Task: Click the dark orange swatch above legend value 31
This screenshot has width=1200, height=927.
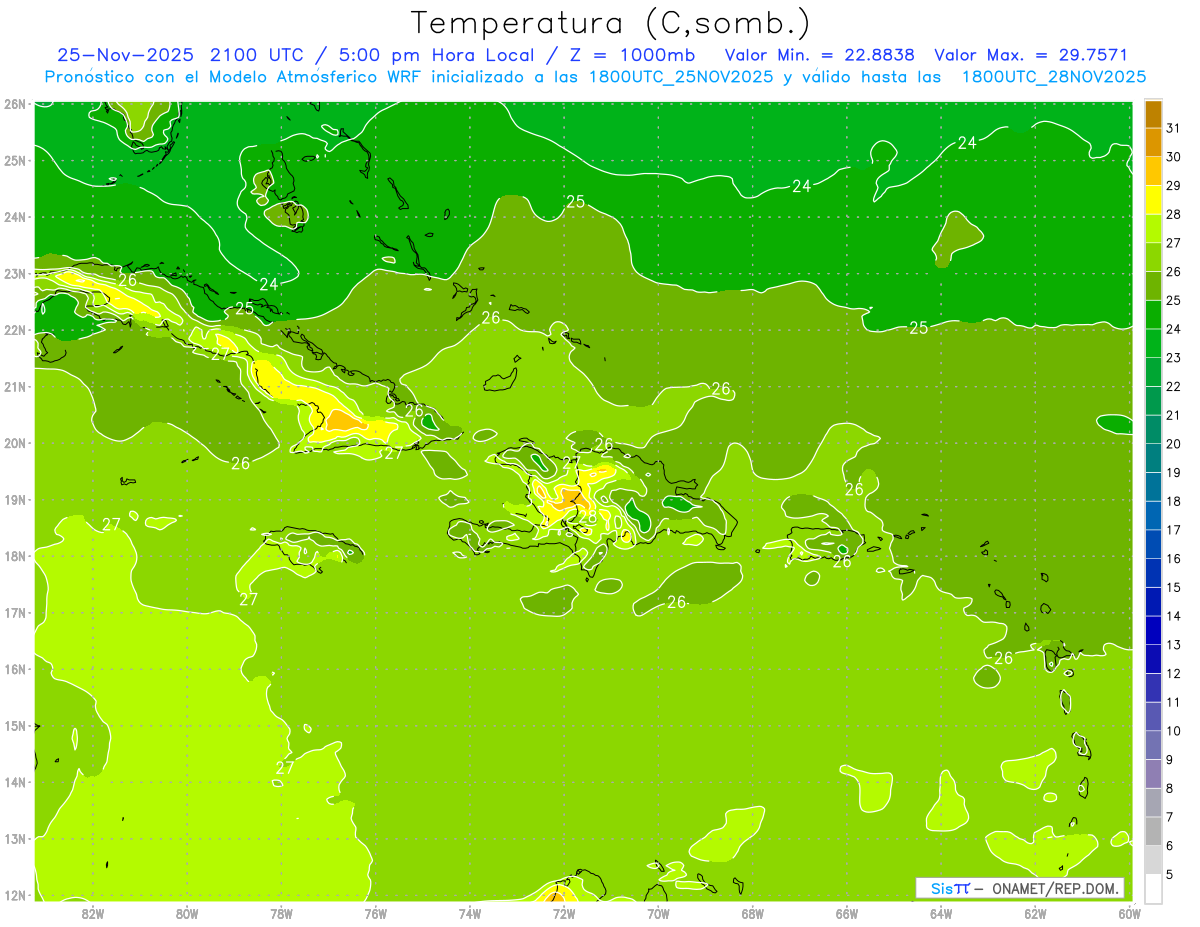Action: pos(1153,114)
